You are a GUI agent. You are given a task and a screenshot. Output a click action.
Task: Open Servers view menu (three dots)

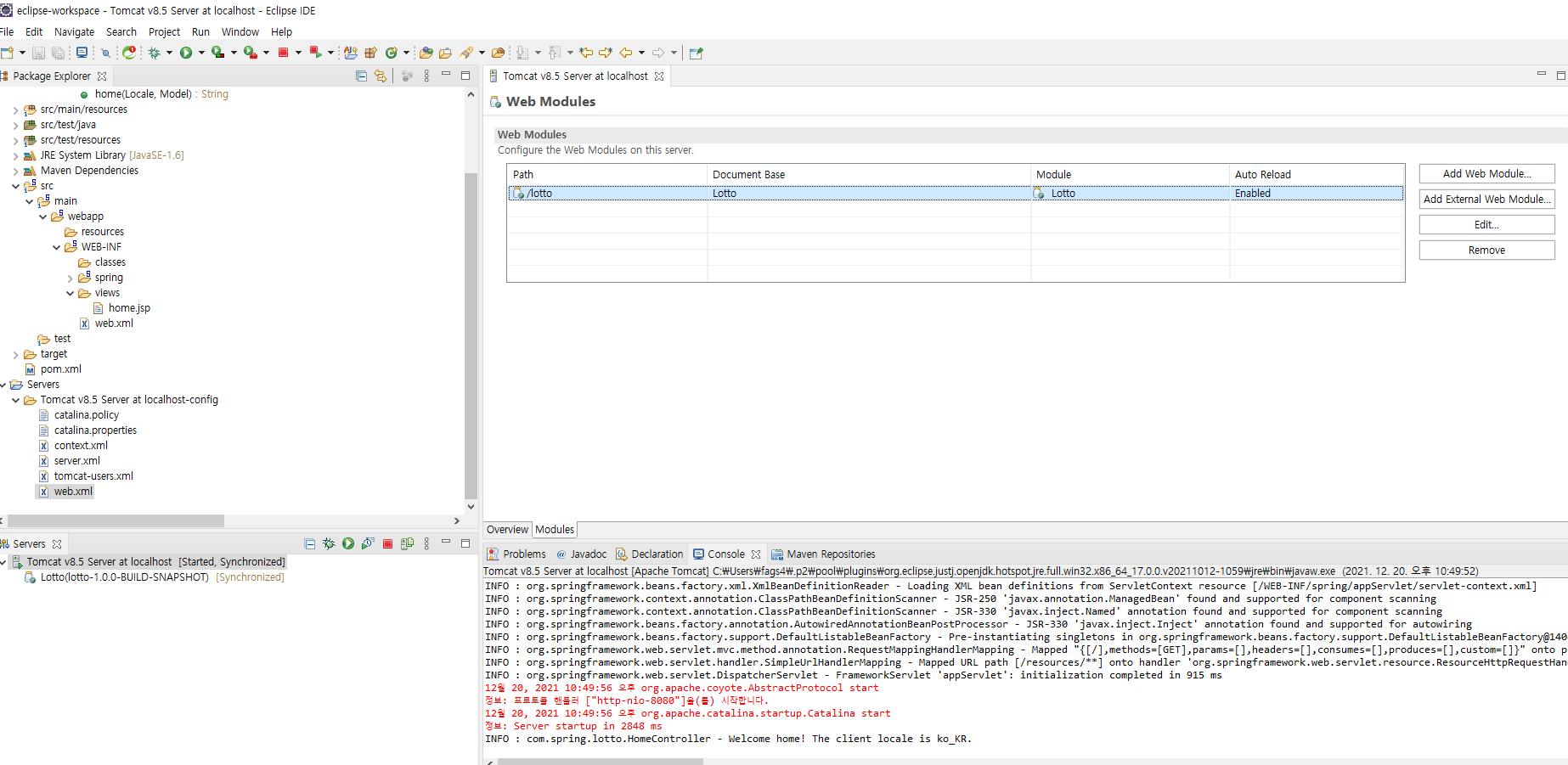(x=426, y=543)
